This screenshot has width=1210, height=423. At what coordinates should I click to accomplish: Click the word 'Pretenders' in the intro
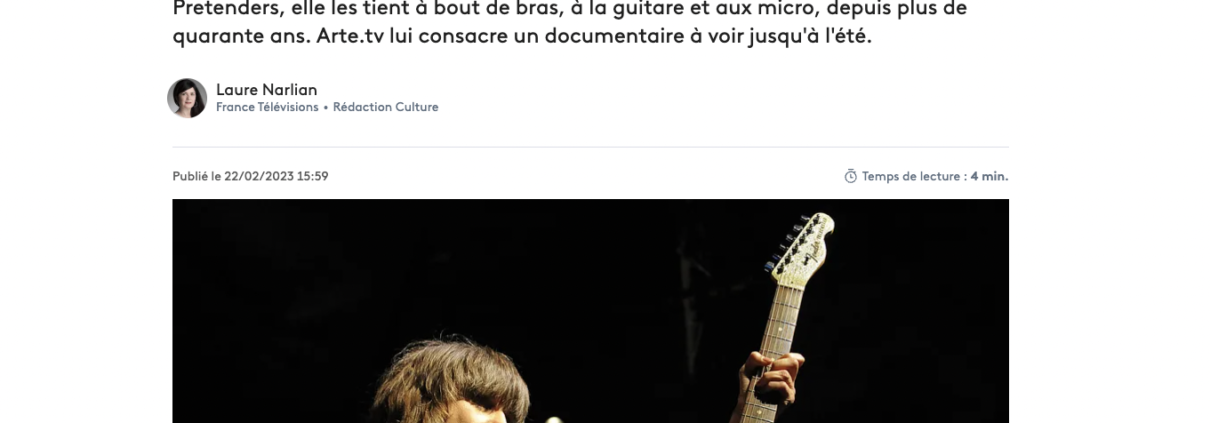[222, 8]
